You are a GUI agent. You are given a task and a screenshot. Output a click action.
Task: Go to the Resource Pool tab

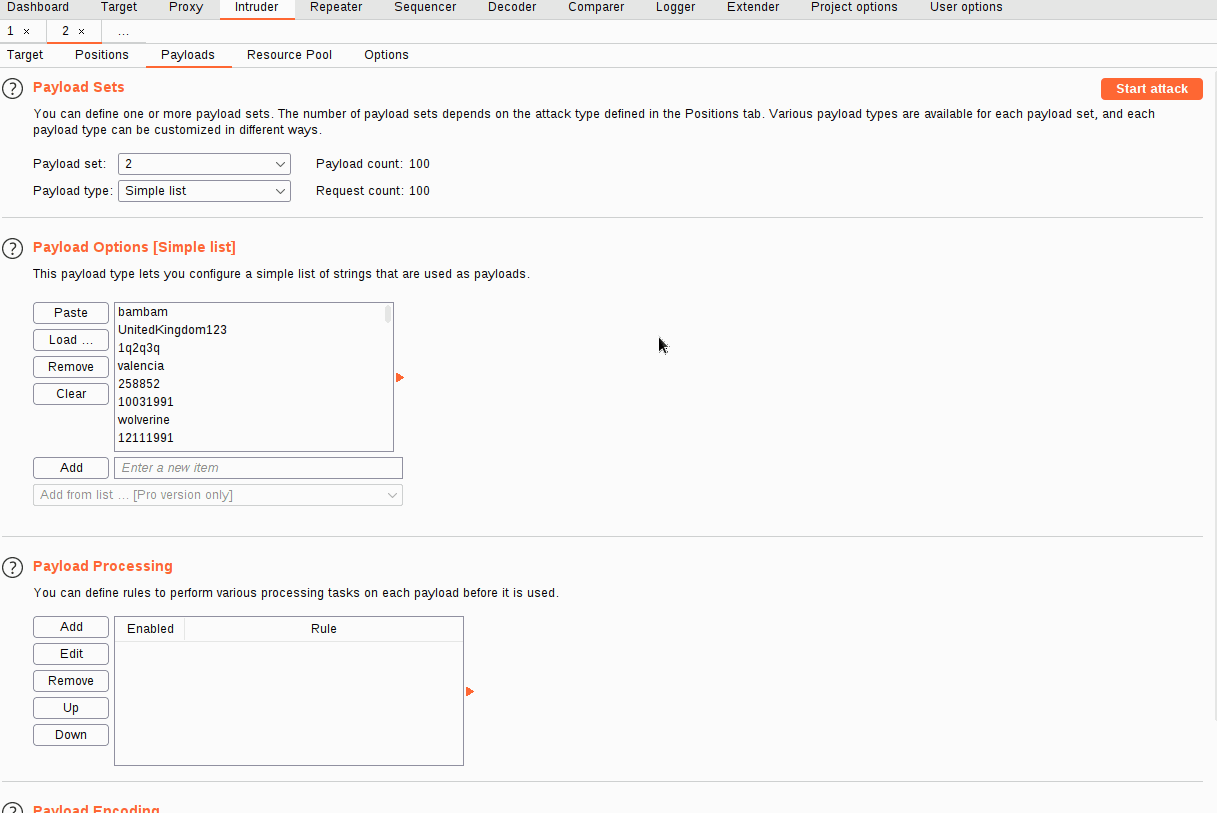point(289,55)
